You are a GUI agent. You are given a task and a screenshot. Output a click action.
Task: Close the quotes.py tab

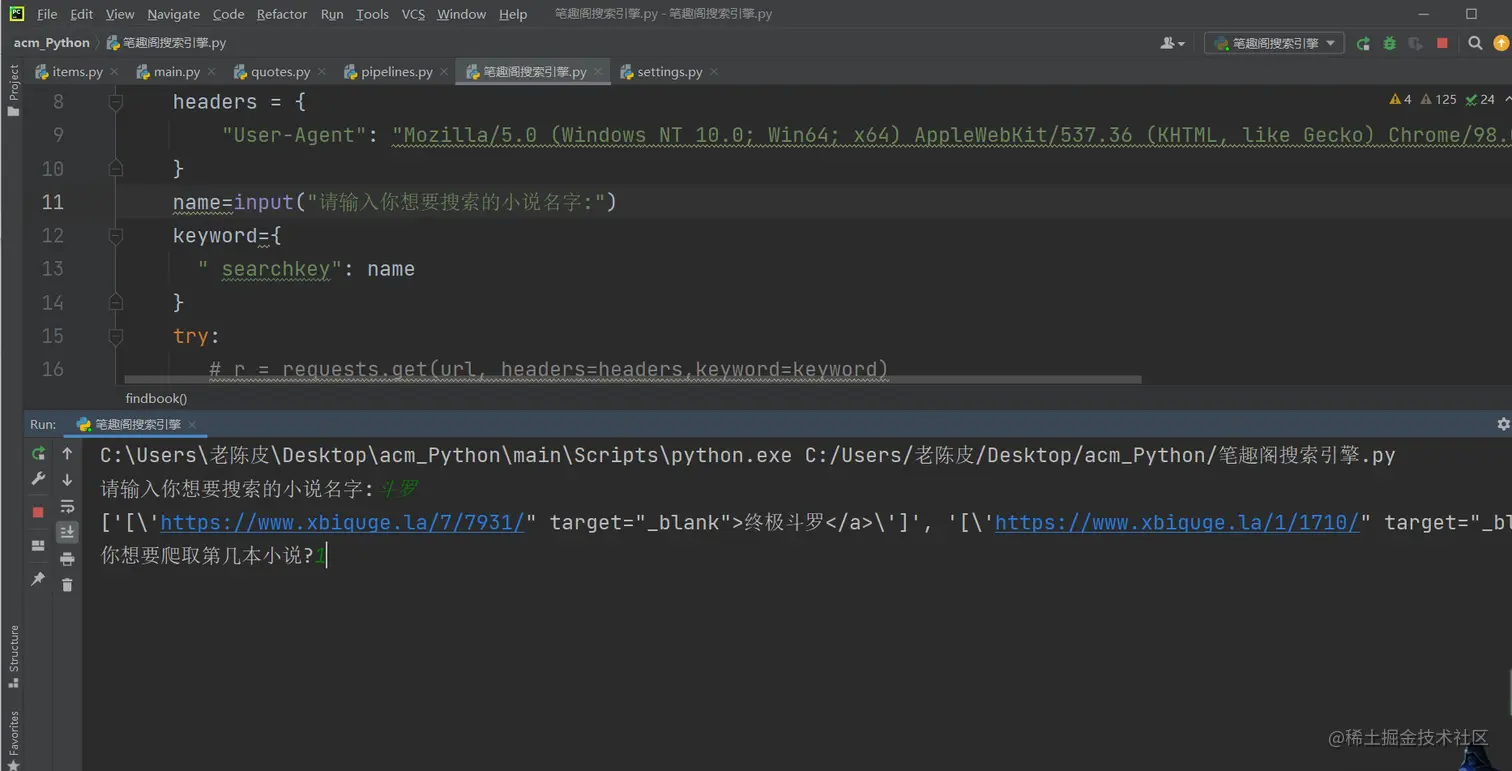(x=321, y=72)
